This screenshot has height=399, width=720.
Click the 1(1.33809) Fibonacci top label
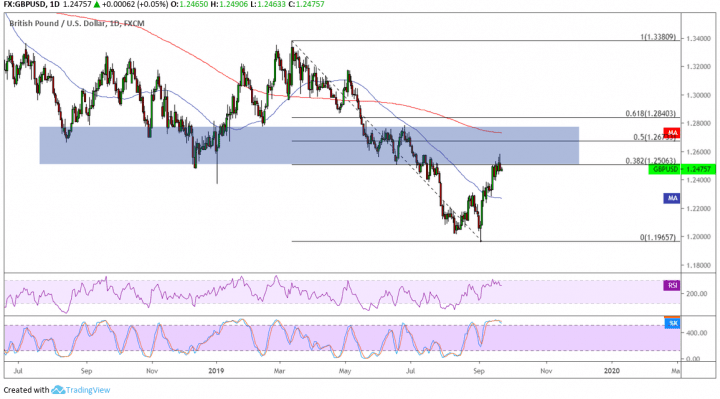658,37
